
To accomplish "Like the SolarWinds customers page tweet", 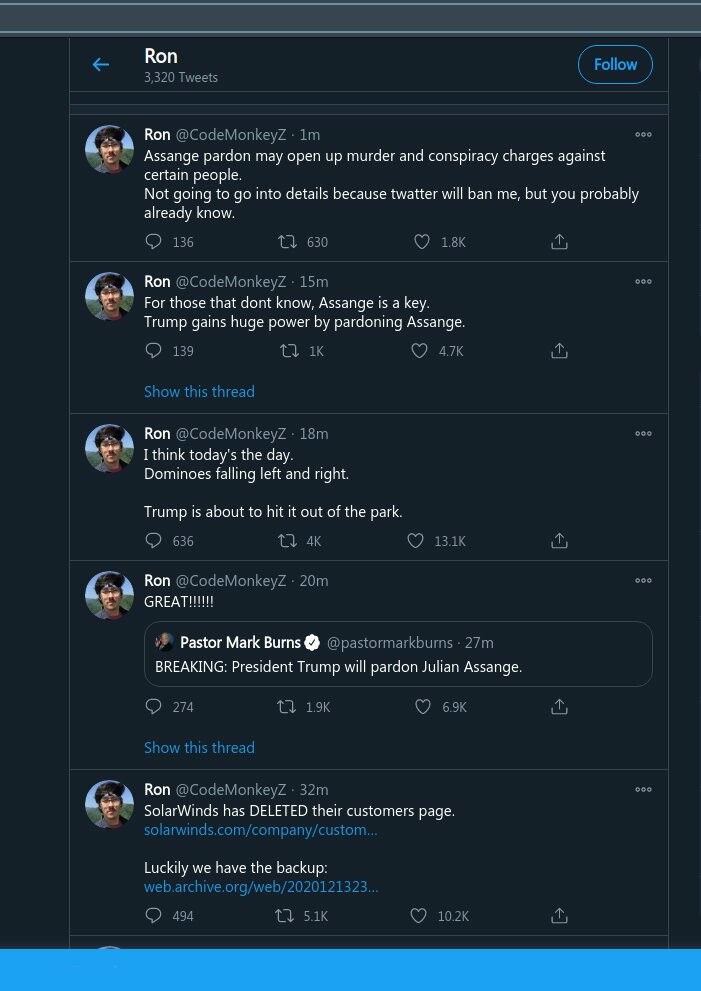I will tap(419, 916).
